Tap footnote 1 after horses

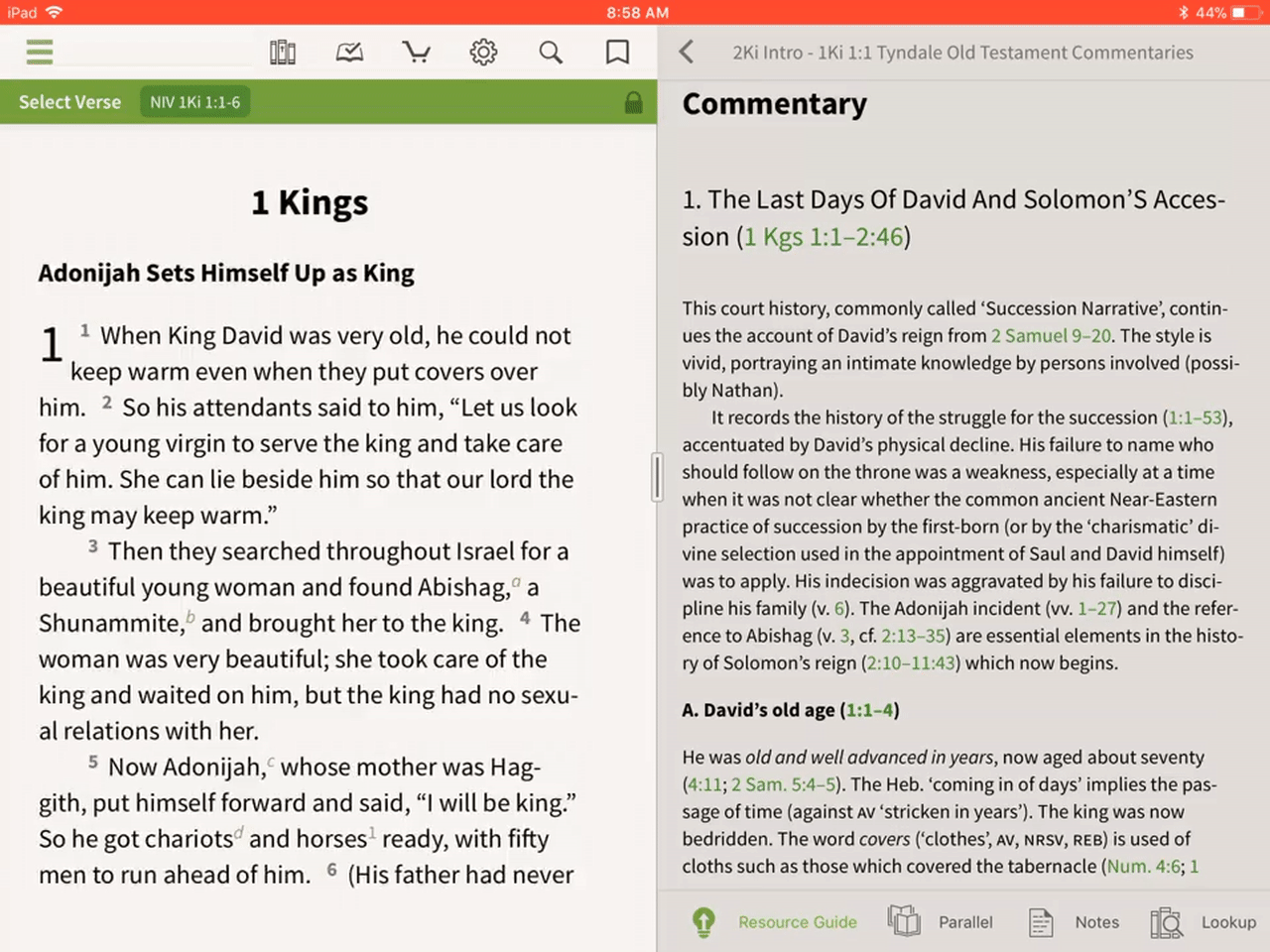pyautogui.click(x=372, y=833)
